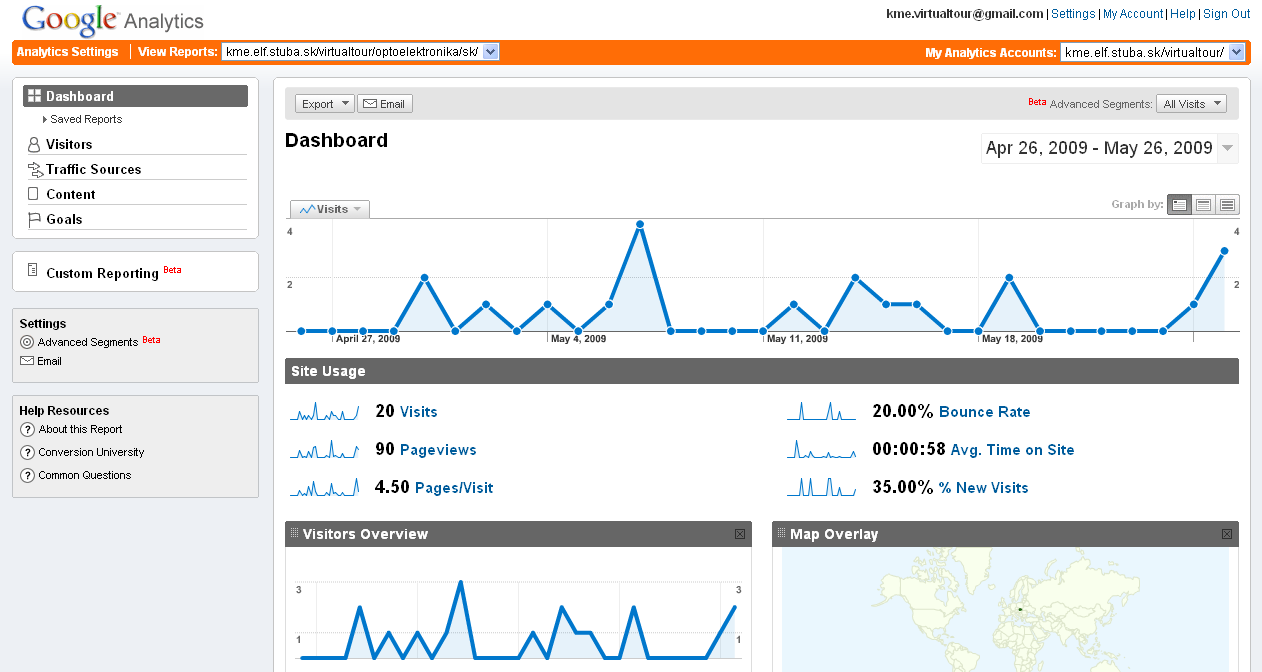Grab the Map Overlay drag handle
1262x672 pixels.
[782, 534]
